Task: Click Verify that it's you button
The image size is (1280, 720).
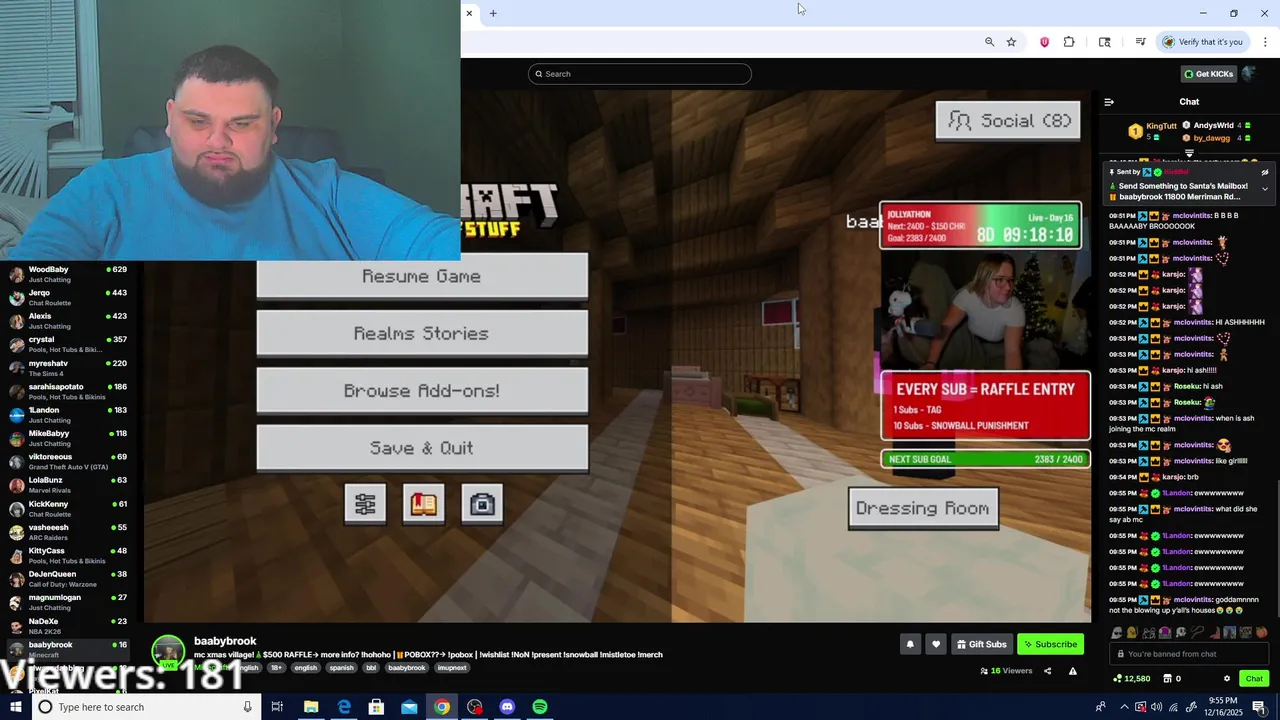Action: coord(1203,42)
